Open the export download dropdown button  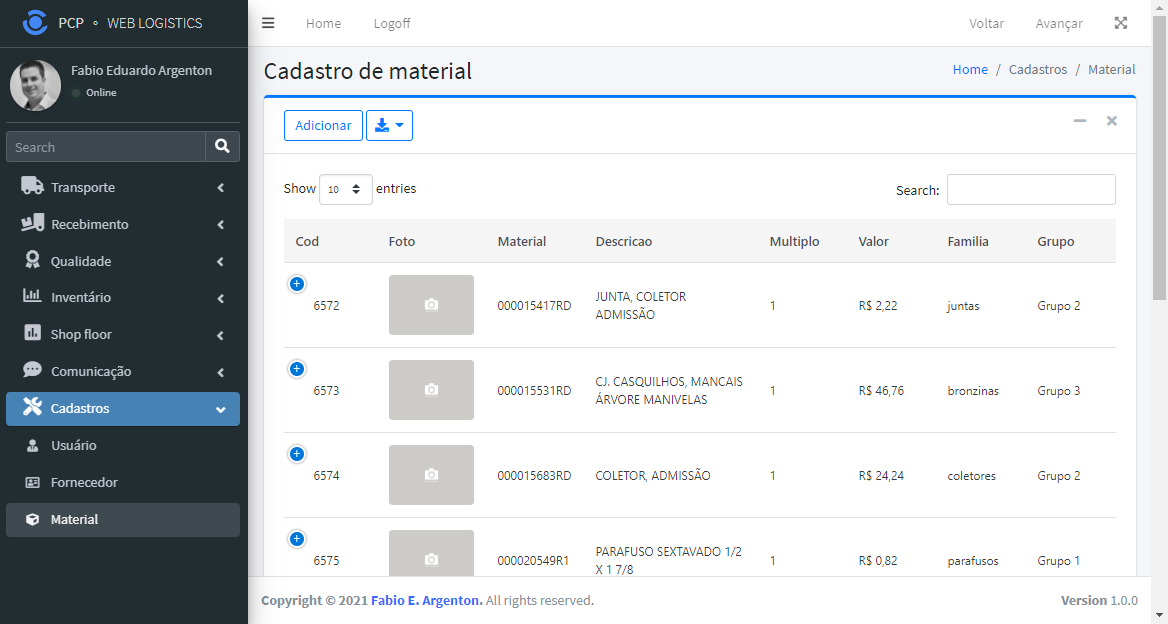(390, 125)
